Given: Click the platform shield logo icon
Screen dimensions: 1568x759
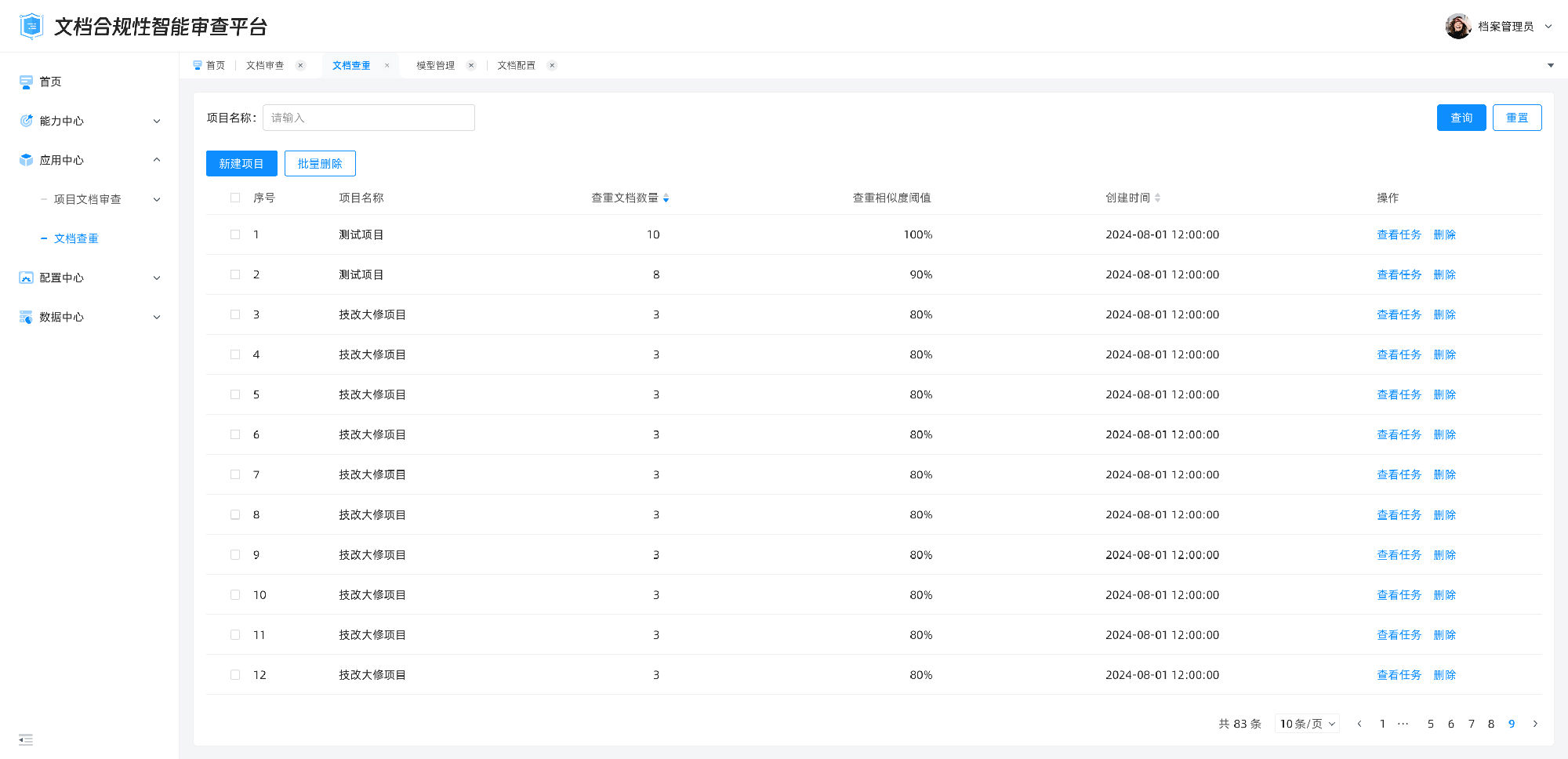Looking at the screenshot, I should tap(30, 25).
